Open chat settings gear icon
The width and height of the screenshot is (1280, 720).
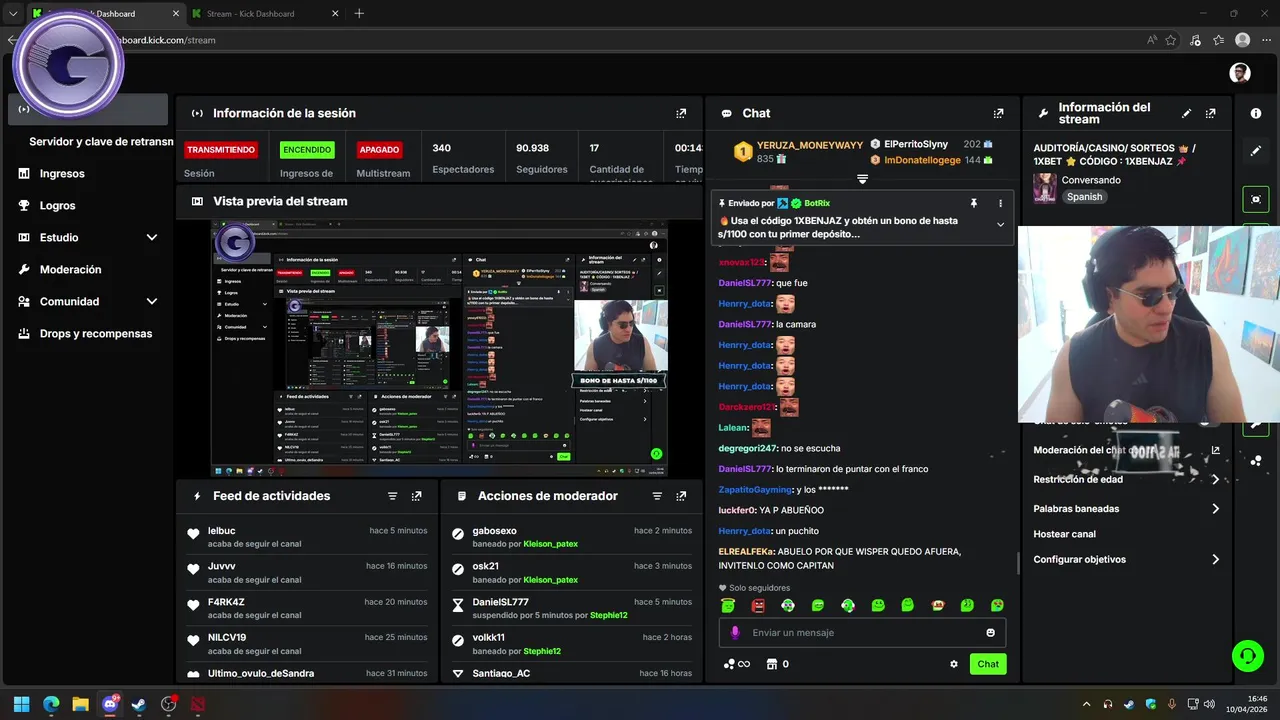(954, 664)
